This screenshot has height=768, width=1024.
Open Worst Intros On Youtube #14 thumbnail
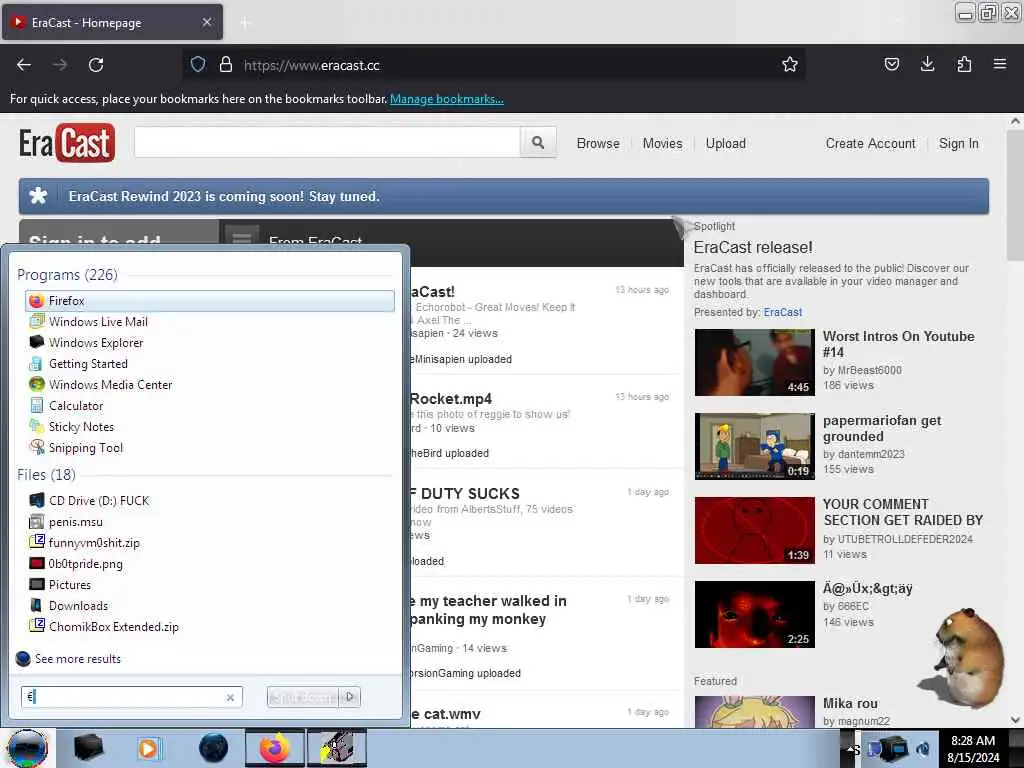click(x=754, y=362)
